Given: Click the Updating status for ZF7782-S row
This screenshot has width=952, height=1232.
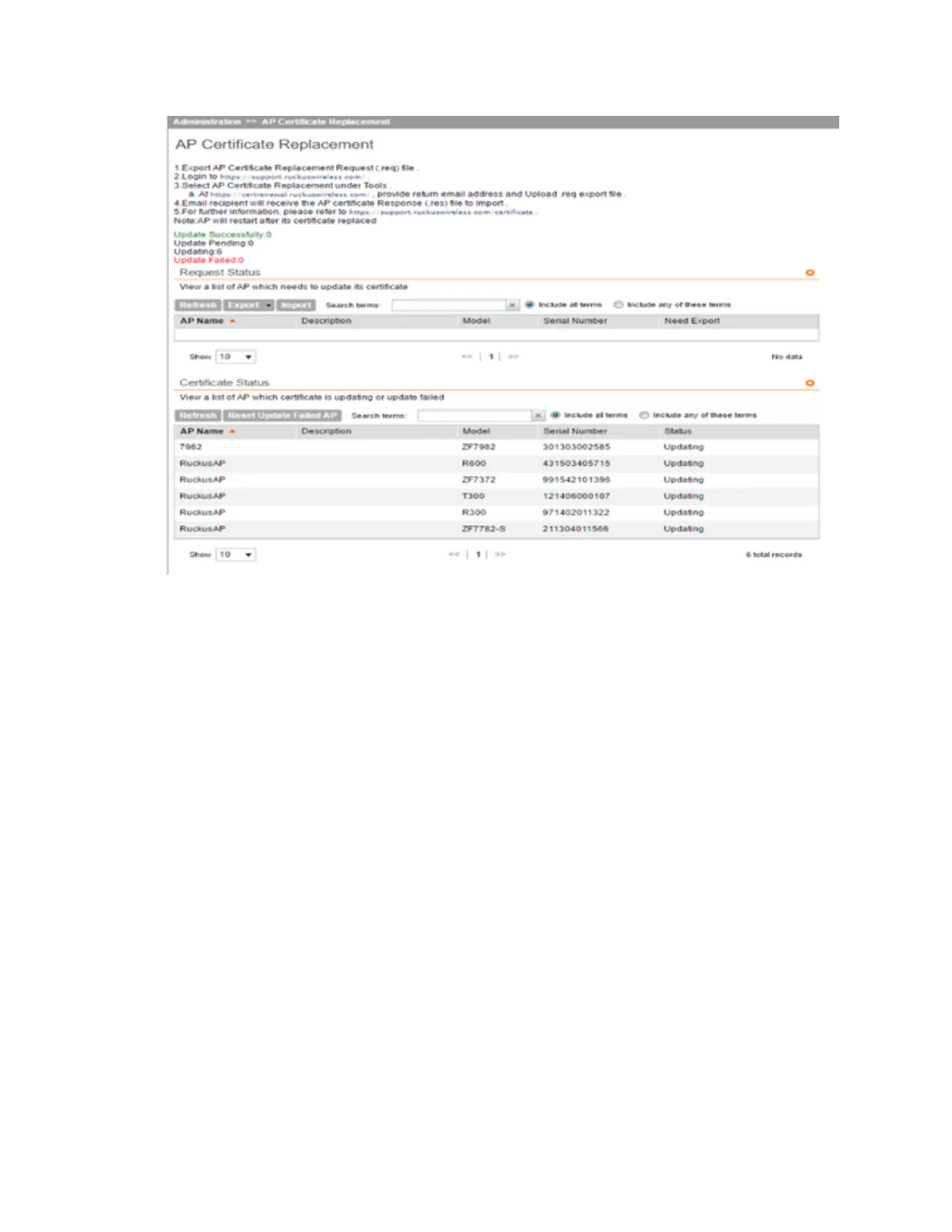Looking at the screenshot, I should point(684,529).
